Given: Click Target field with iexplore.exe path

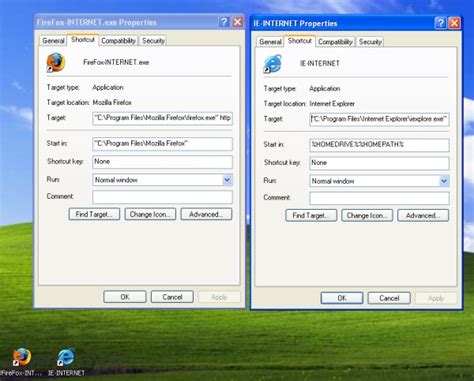Looking at the screenshot, I should pos(379,119).
